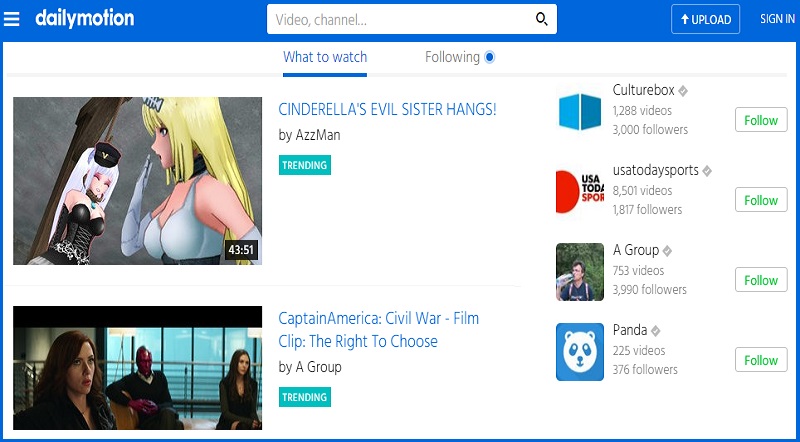
Task: Click the Panda channel avatar
Action: click(580, 352)
